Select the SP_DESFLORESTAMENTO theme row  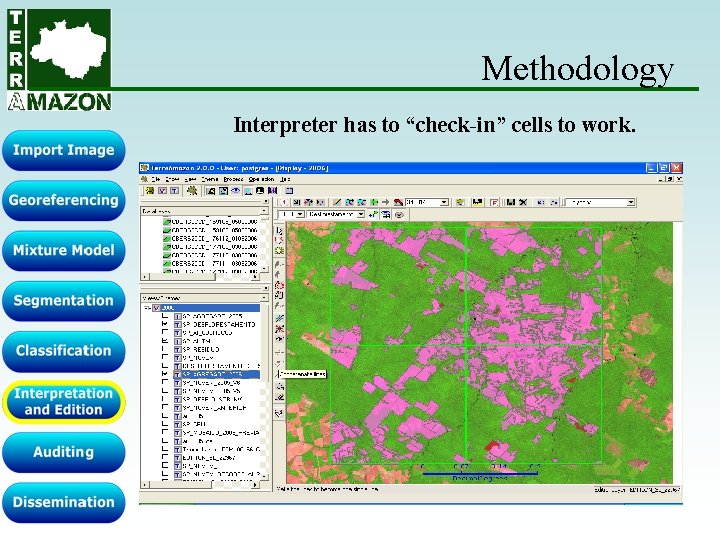point(219,324)
